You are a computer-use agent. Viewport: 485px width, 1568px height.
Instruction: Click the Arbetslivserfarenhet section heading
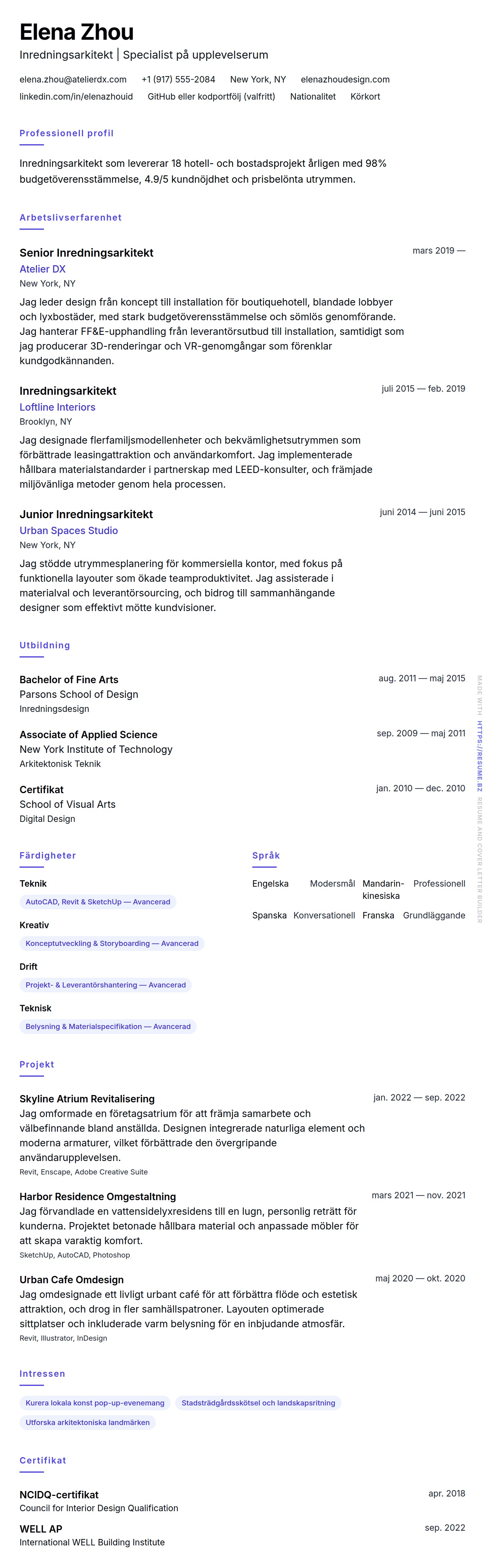tap(71, 217)
